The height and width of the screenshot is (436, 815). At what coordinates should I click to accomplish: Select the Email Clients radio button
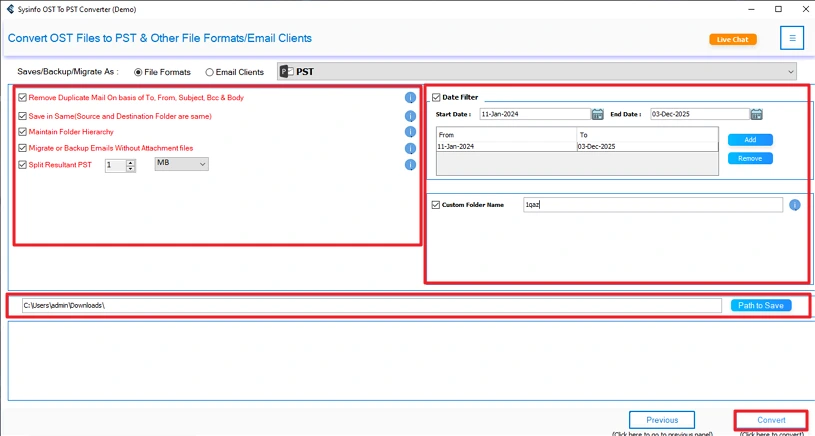pyautogui.click(x=209, y=72)
